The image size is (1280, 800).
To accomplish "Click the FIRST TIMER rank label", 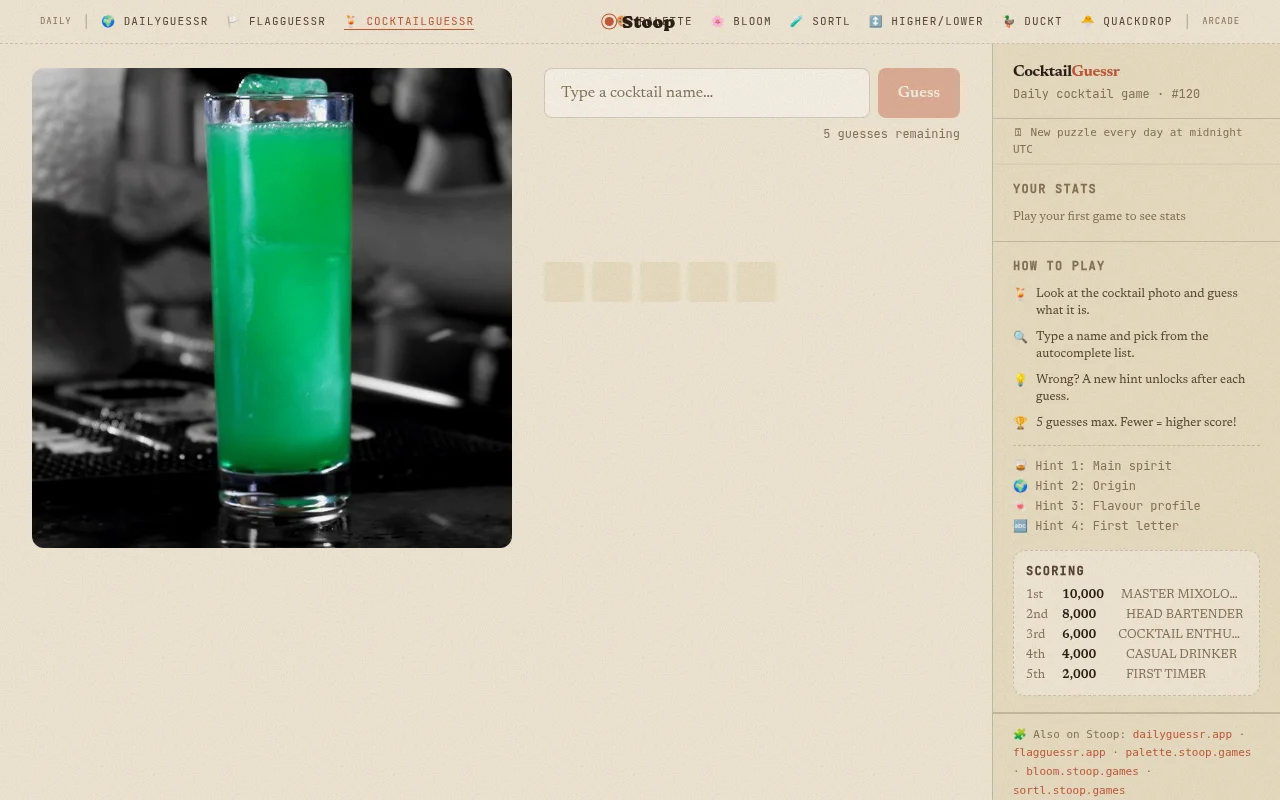I will [1166, 674].
